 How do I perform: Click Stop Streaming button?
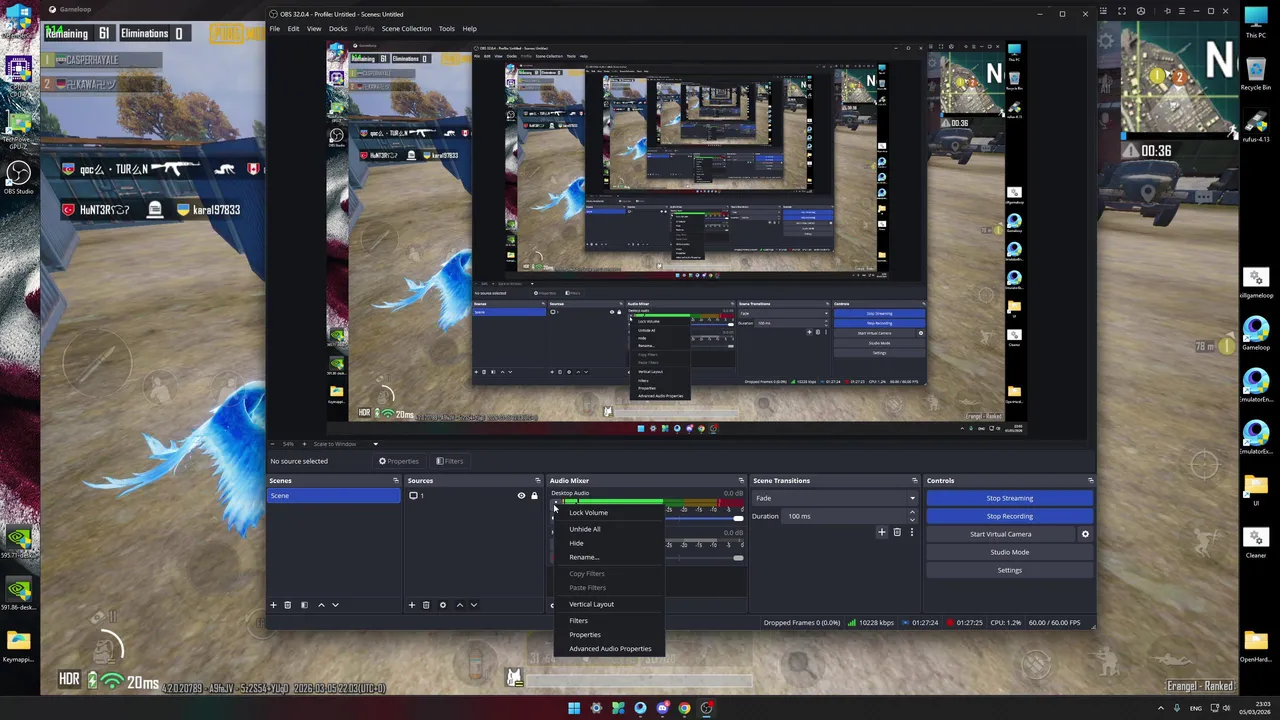click(x=1009, y=498)
